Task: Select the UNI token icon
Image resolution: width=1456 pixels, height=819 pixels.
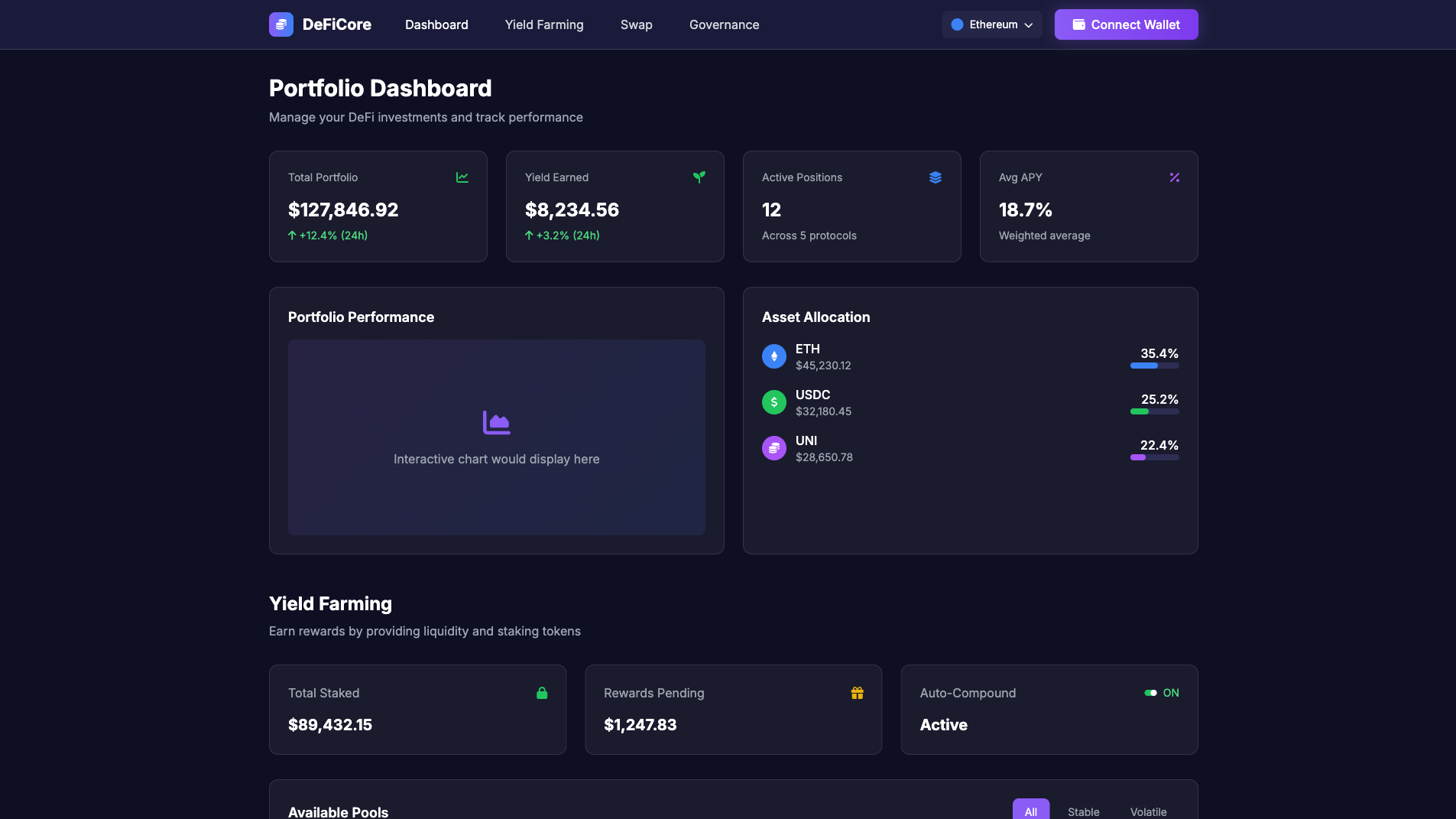Action: [x=773, y=448]
